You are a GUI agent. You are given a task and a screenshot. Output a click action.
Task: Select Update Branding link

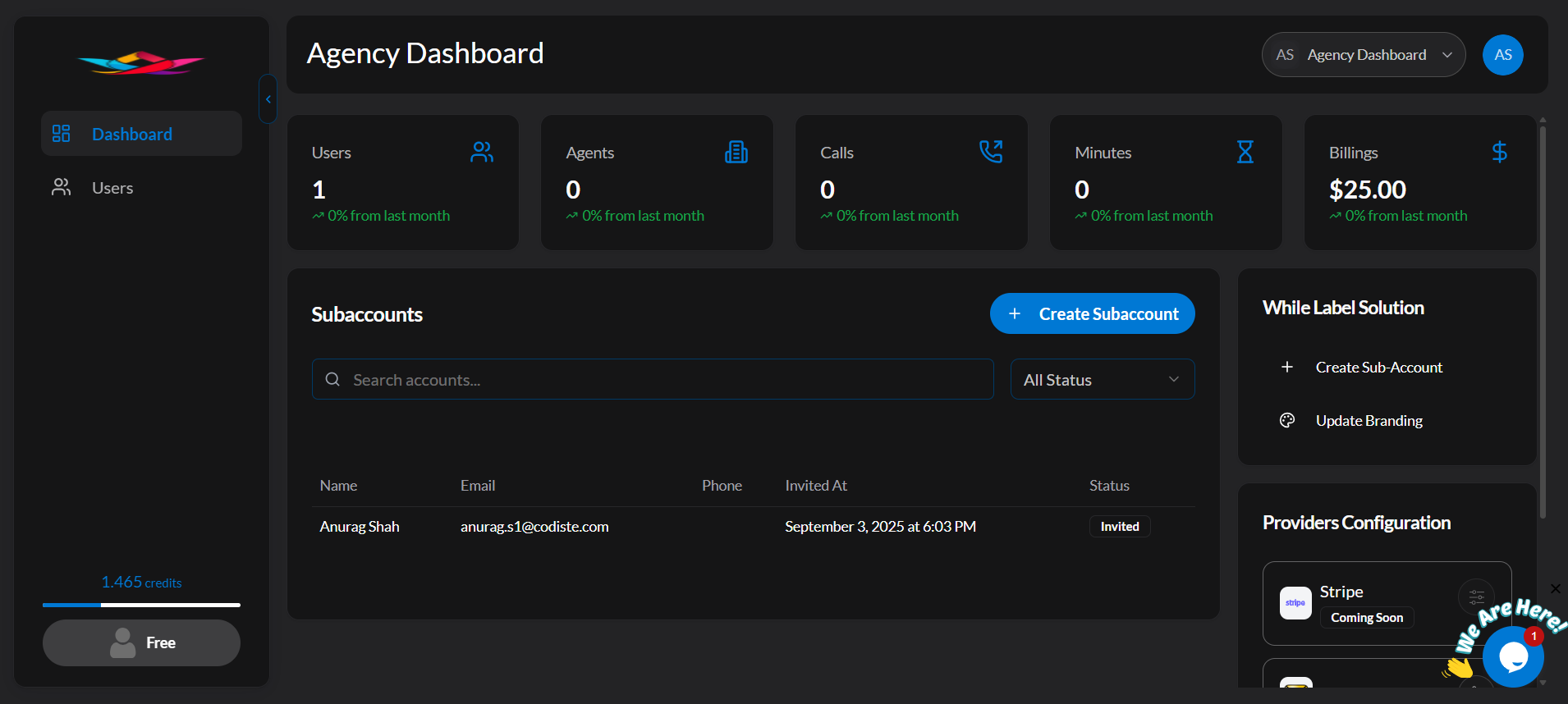(x=1369, y=421)
